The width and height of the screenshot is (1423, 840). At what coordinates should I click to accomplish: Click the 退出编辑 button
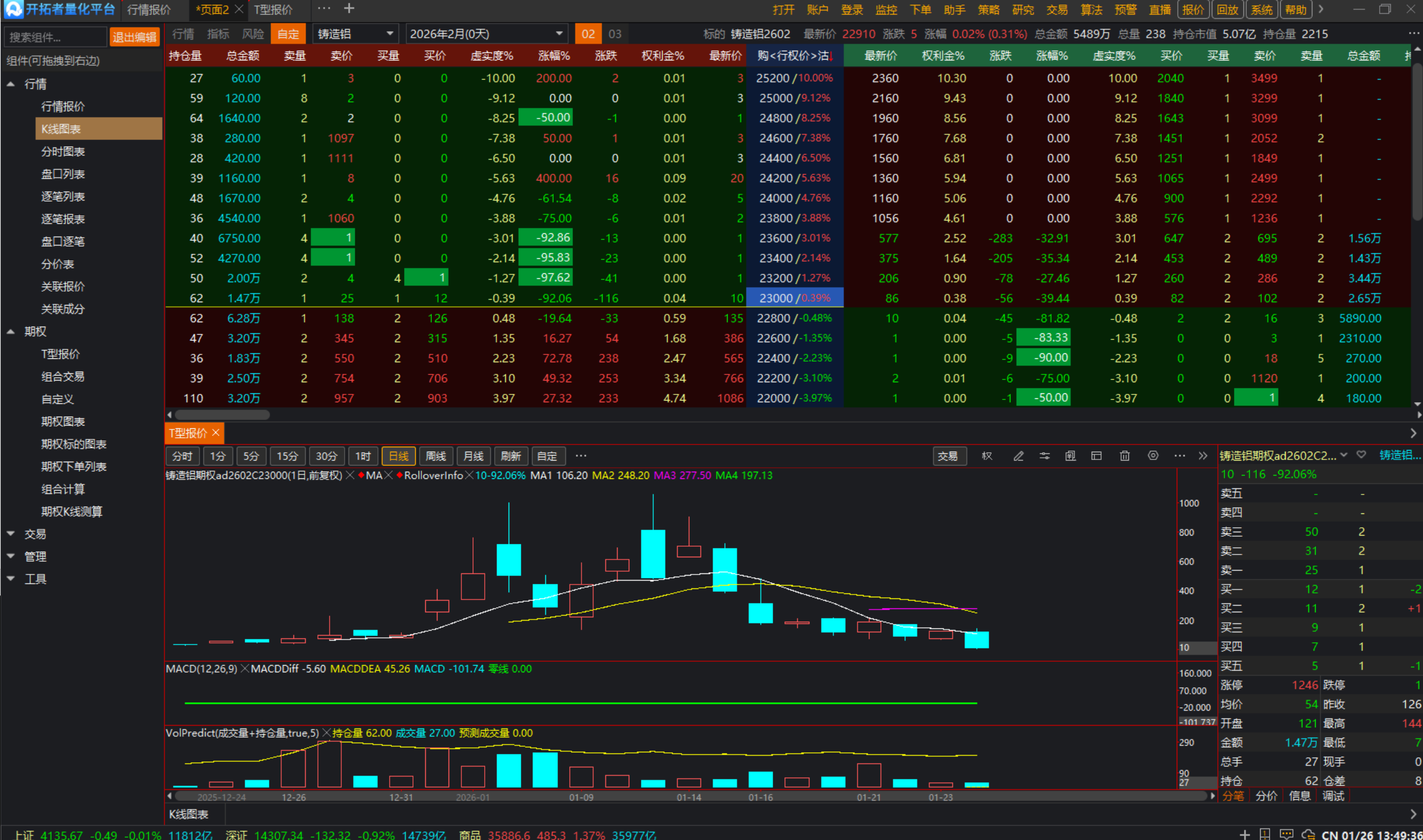pos(134,37)
